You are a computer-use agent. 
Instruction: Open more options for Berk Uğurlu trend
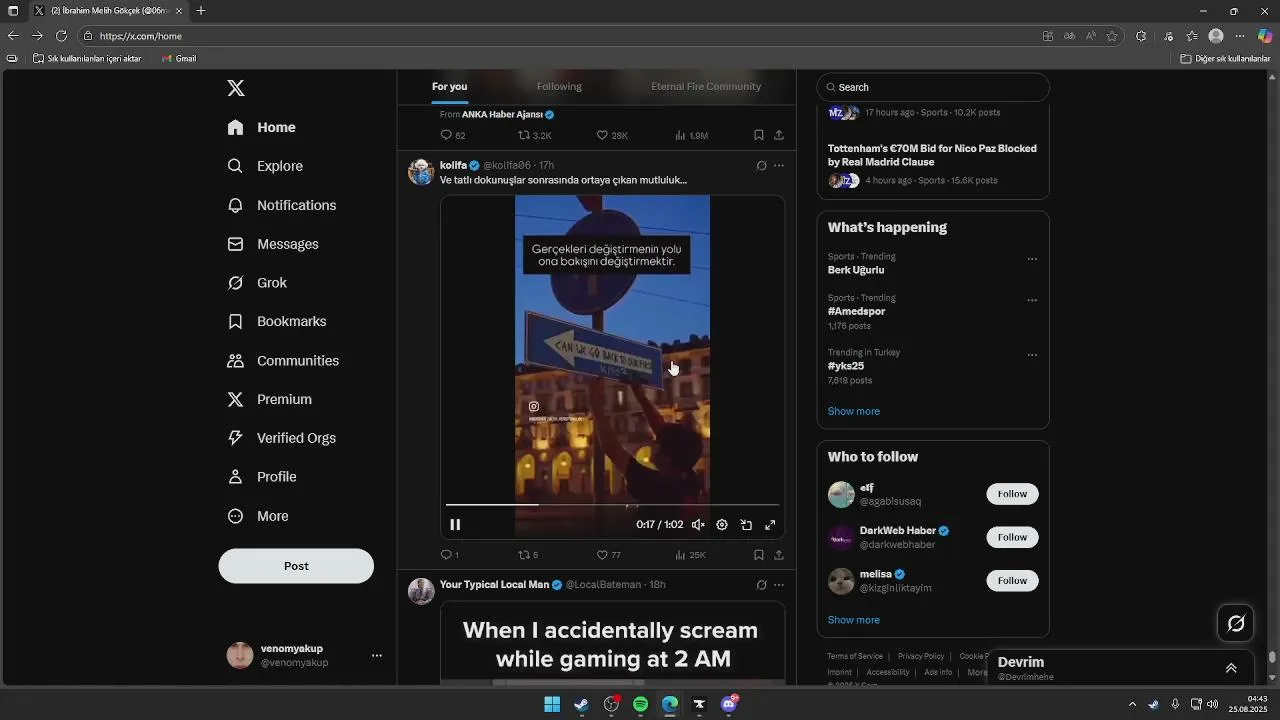click(1032, 259)
